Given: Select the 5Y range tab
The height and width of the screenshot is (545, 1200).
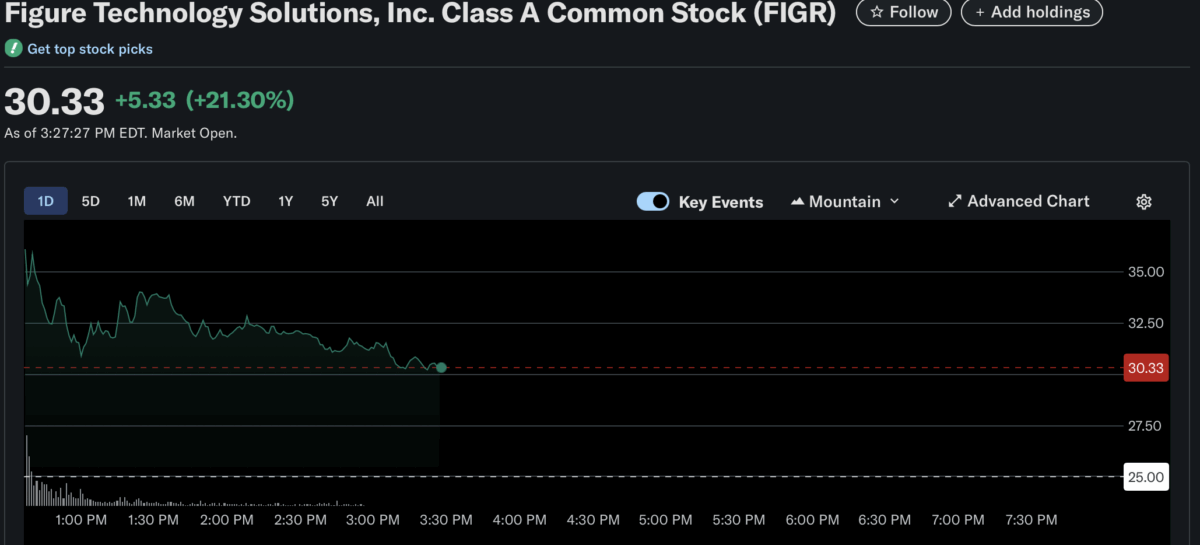Looking at the screenshot, I should (330, 201).
